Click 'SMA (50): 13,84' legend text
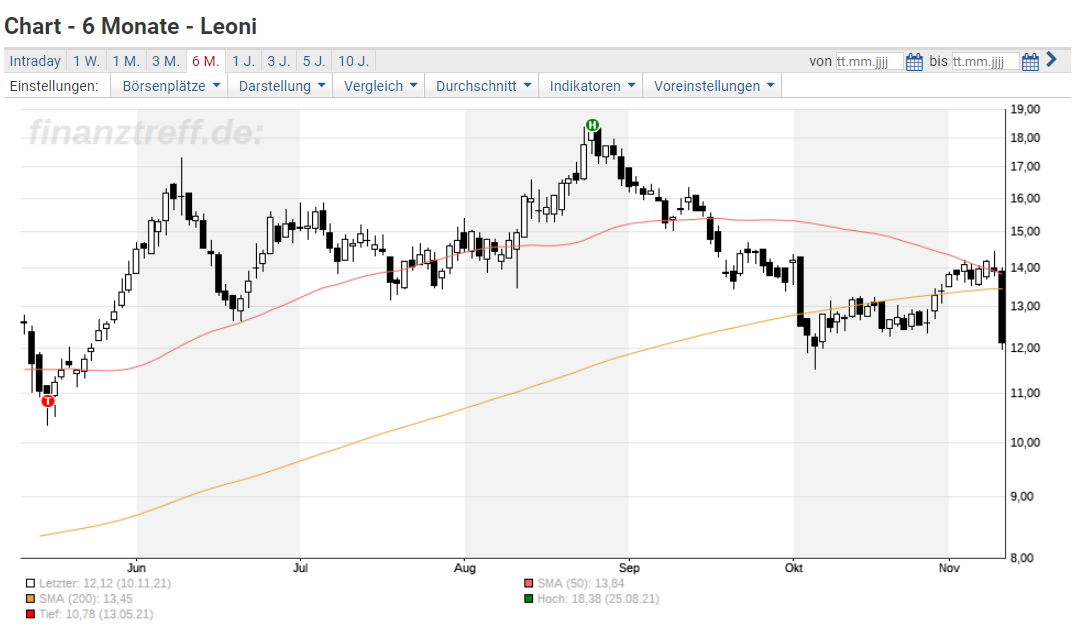The width and height of the screenshot is (1078, 630). pos(581,583)
